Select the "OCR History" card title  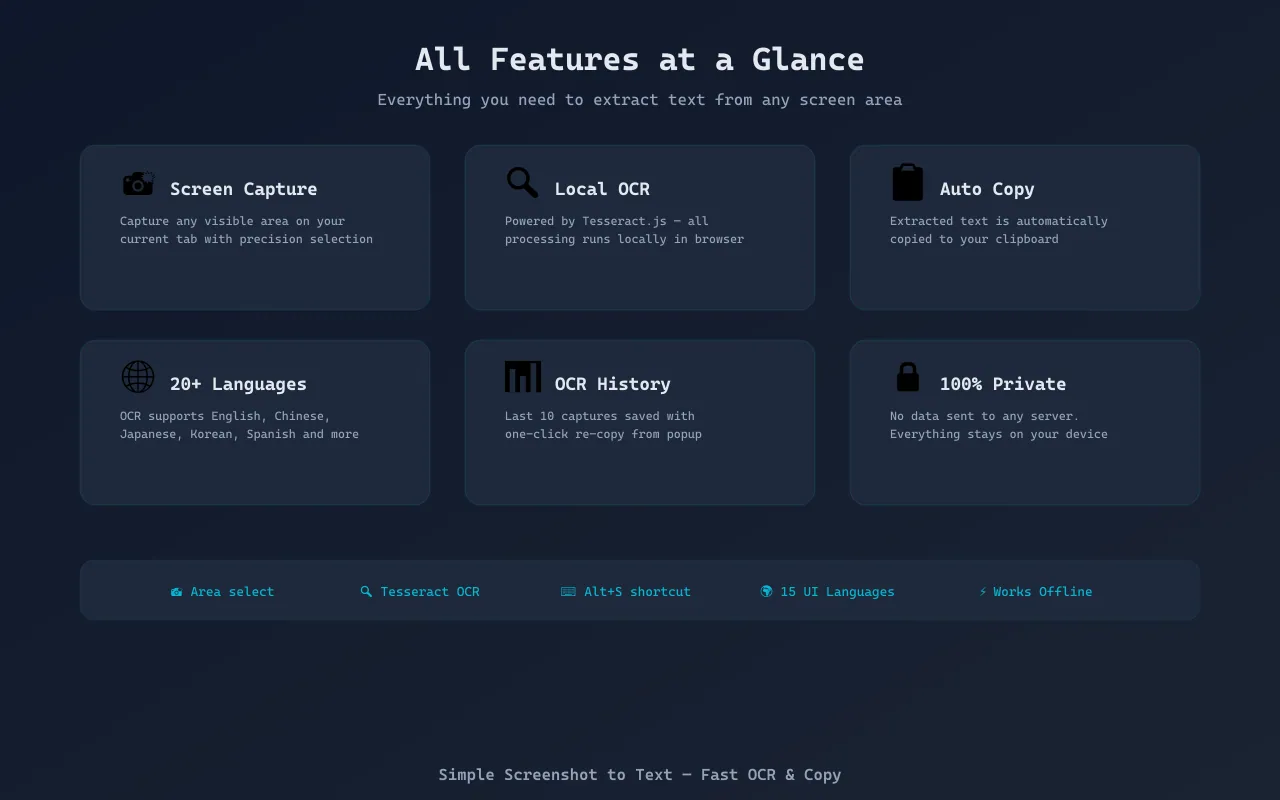pos(612,384)
